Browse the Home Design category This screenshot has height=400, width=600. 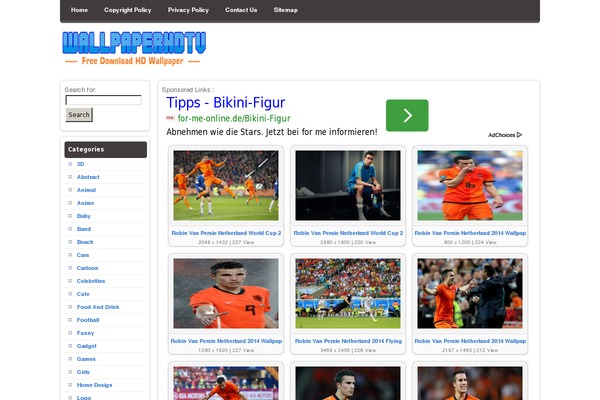coord(94,385)
